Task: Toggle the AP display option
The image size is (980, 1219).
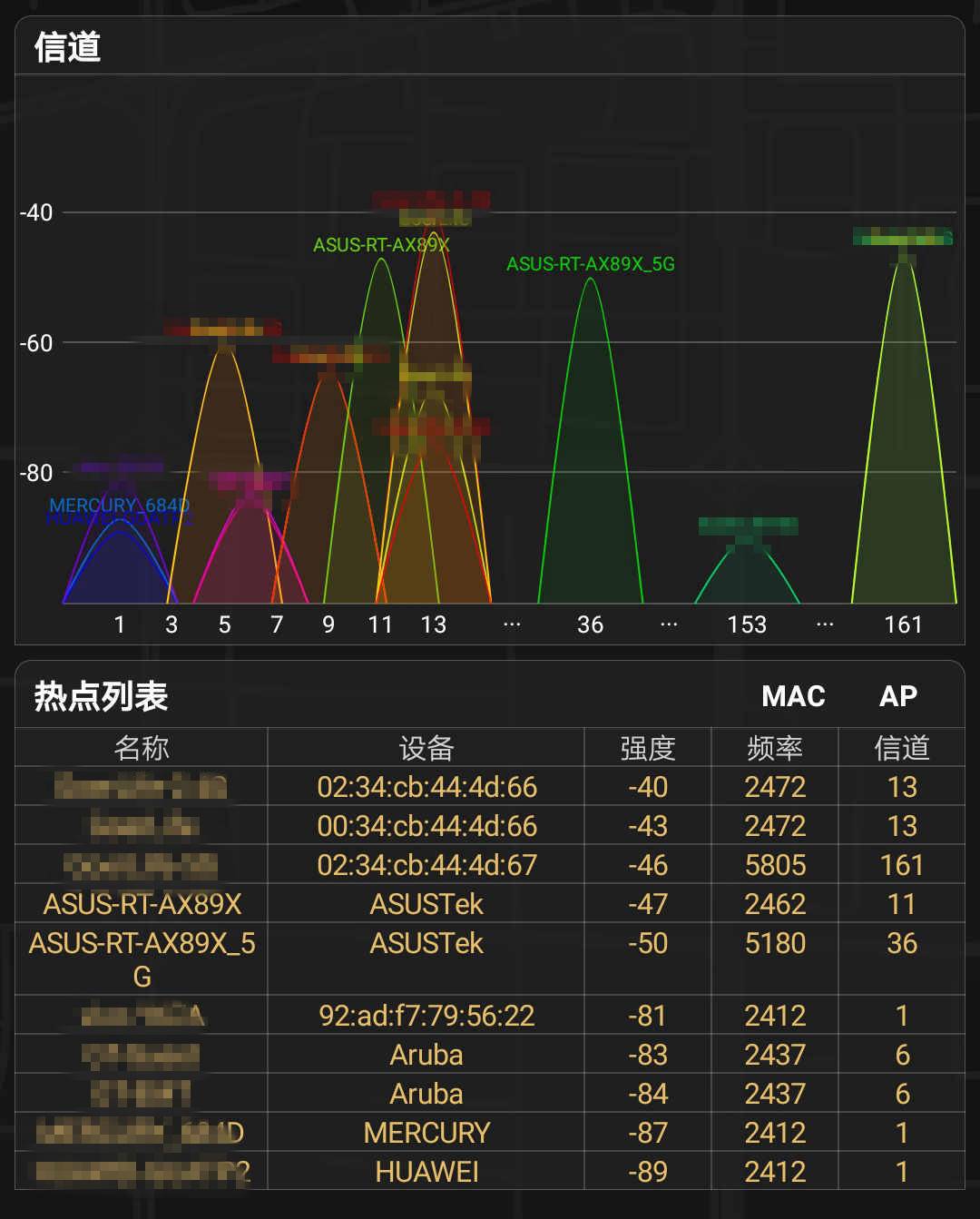Action: [899, 695]
